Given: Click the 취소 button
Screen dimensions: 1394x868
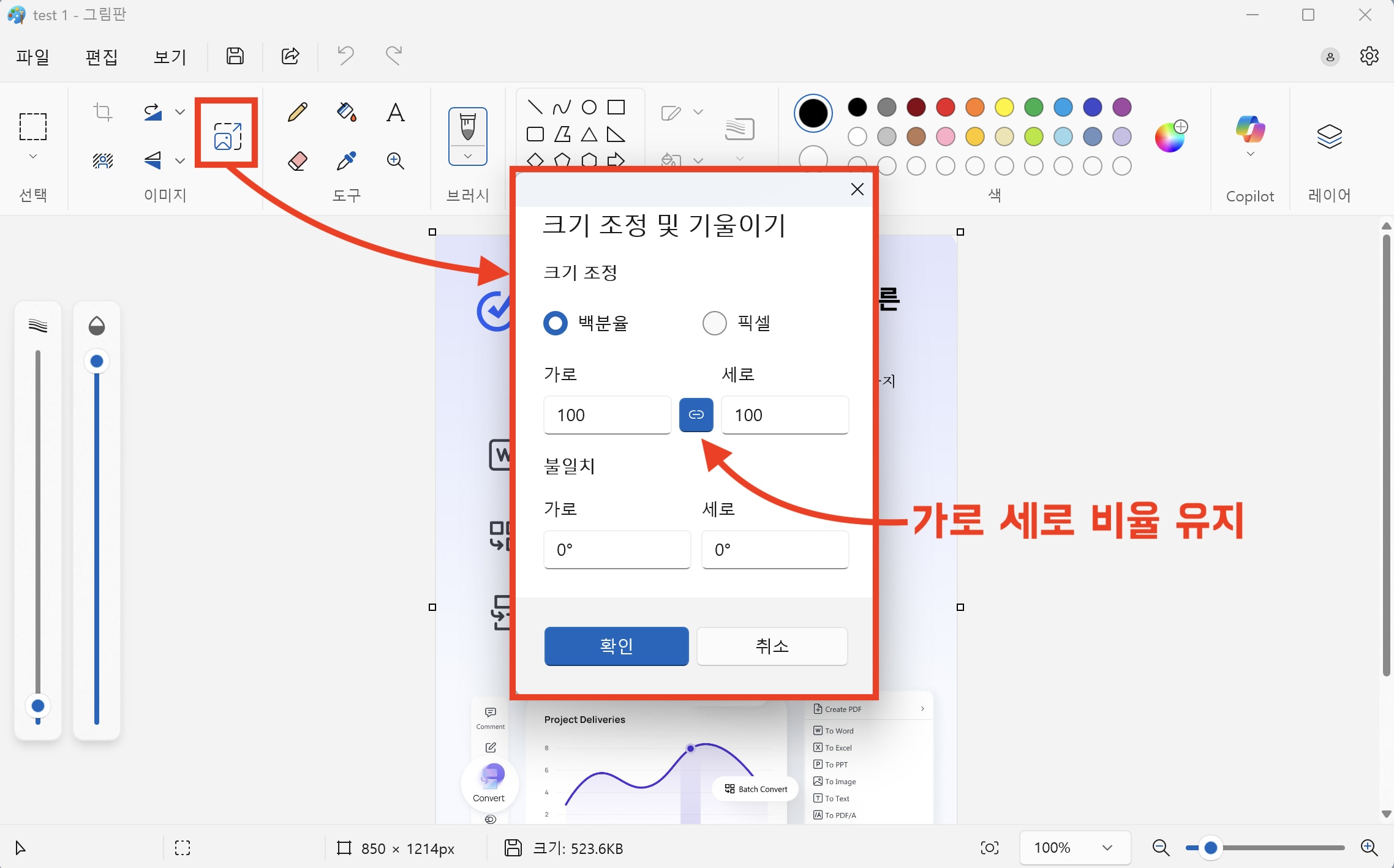Looking at the screenshot, I should click(772, 646).
